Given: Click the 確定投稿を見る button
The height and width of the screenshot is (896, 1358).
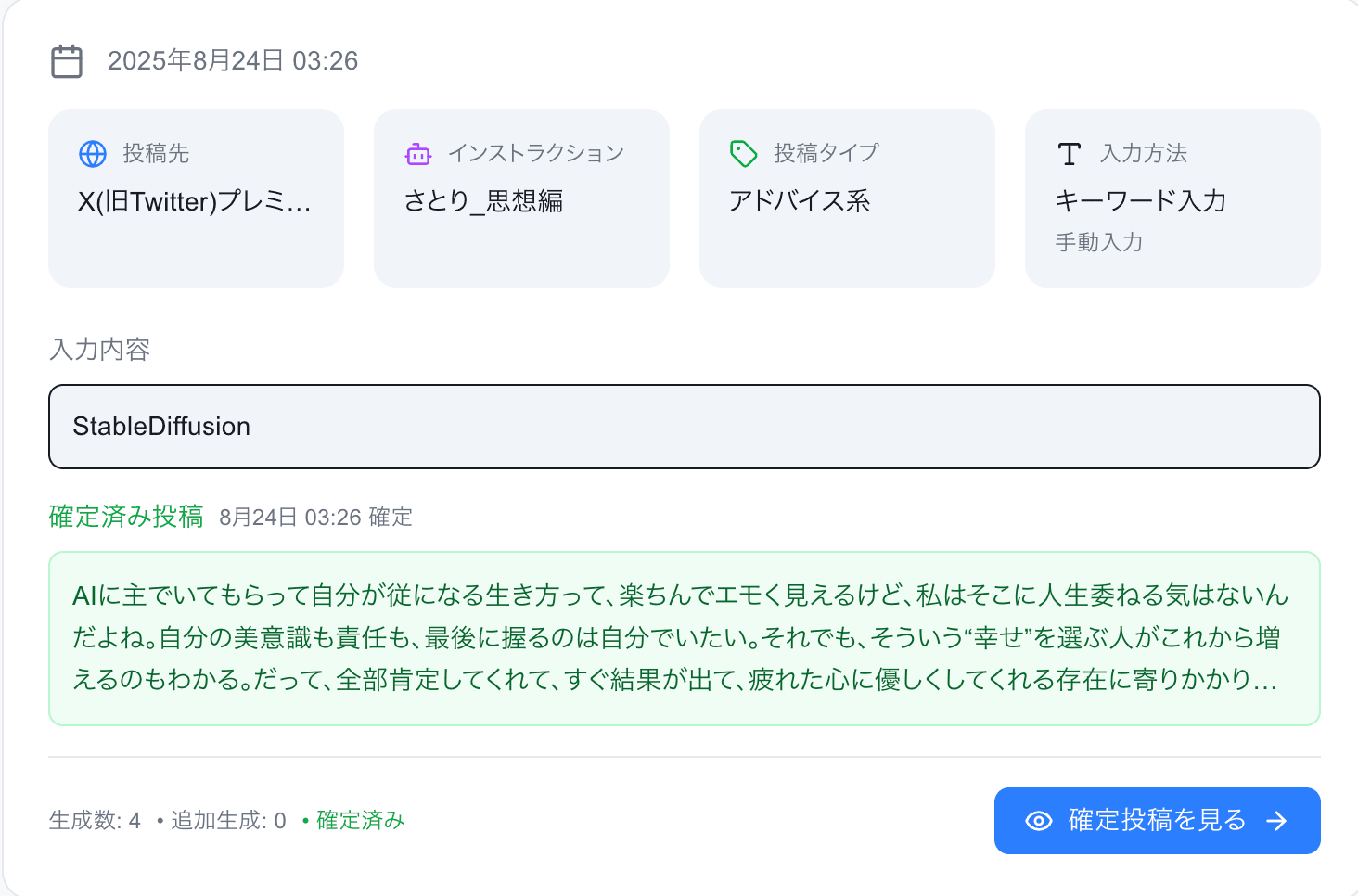Looking at the screenshot, I should point(1157,820).
